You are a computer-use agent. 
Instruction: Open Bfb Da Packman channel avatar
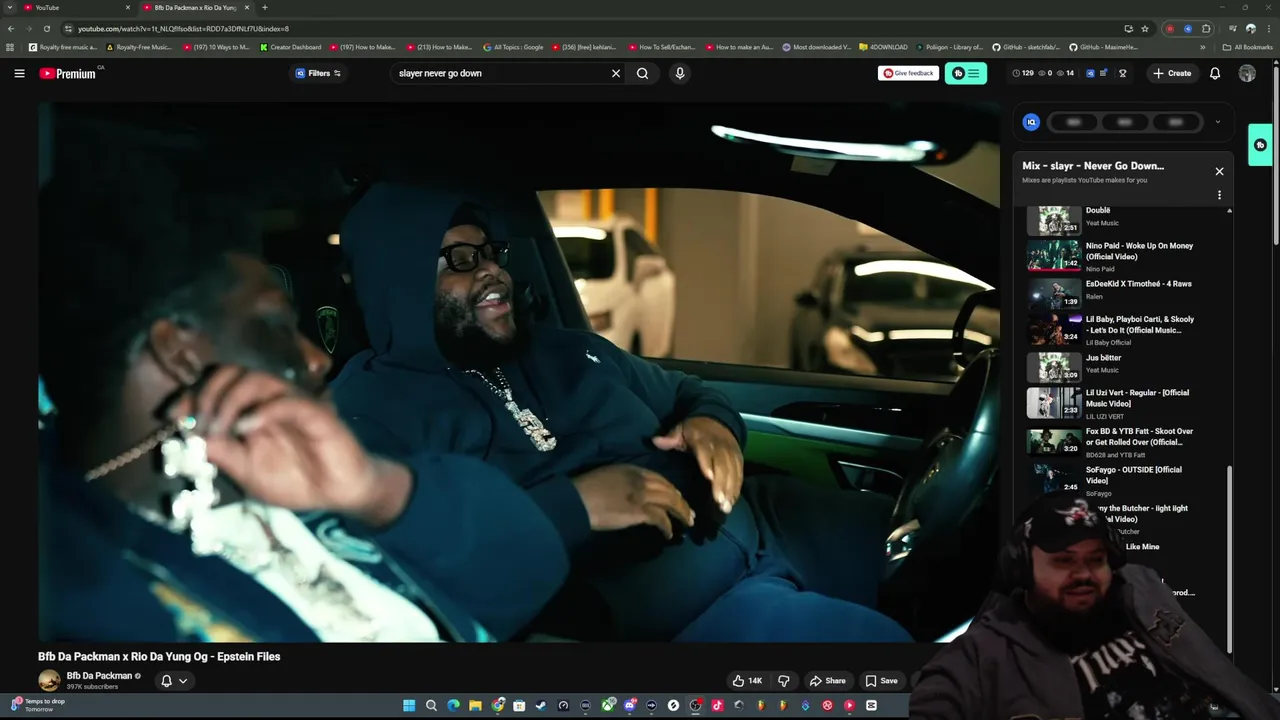[x=49, y=681]
